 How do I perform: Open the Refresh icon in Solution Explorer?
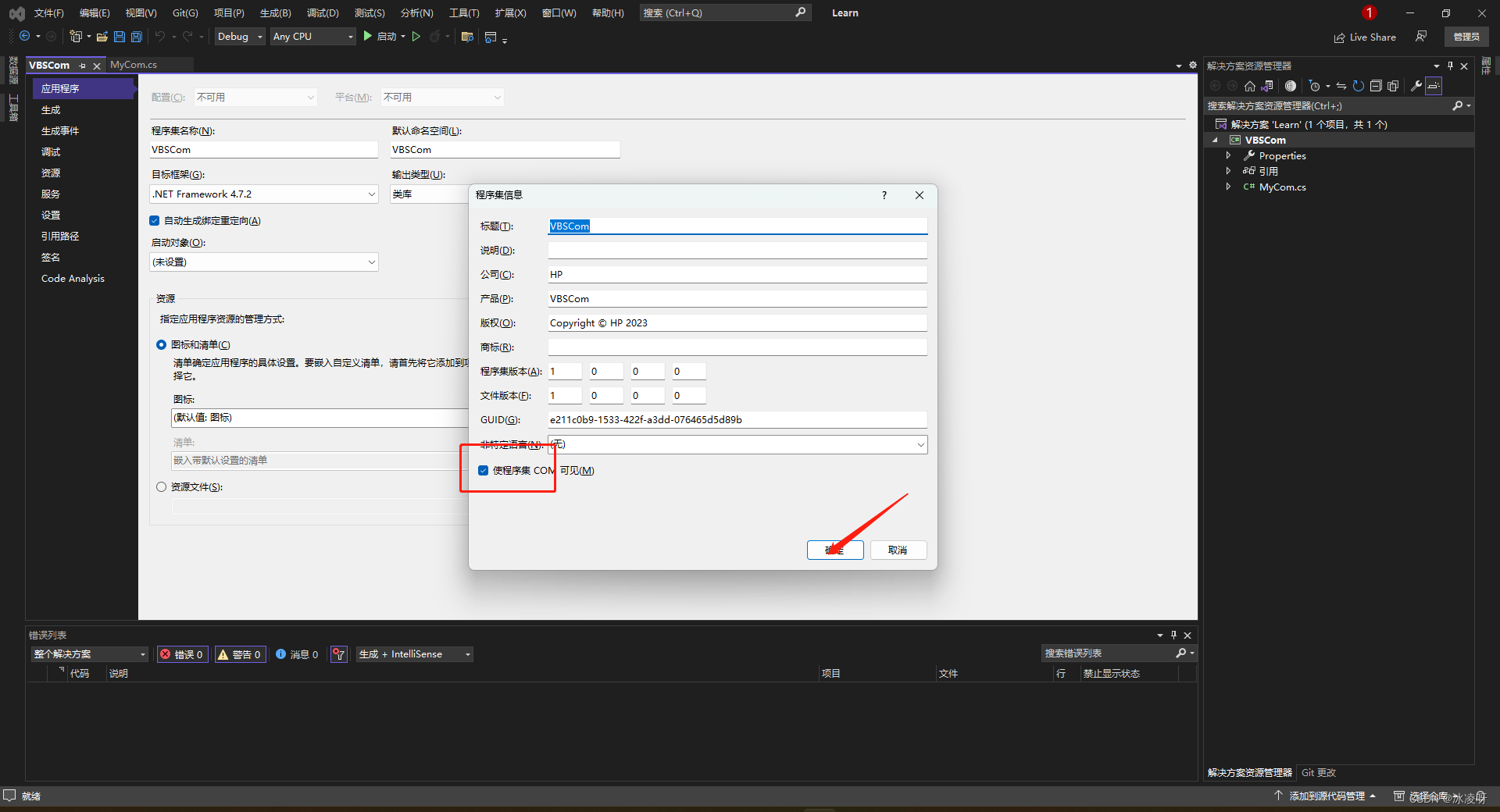[1358, 86]
